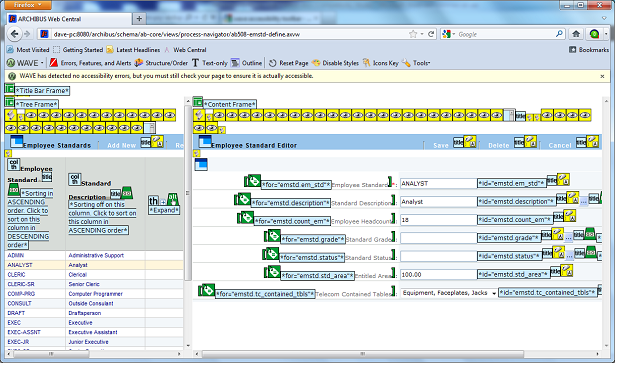Reload the page with the refresh arrow
Image resolution: width=618 pixels, height=365 pixels.
431,34
